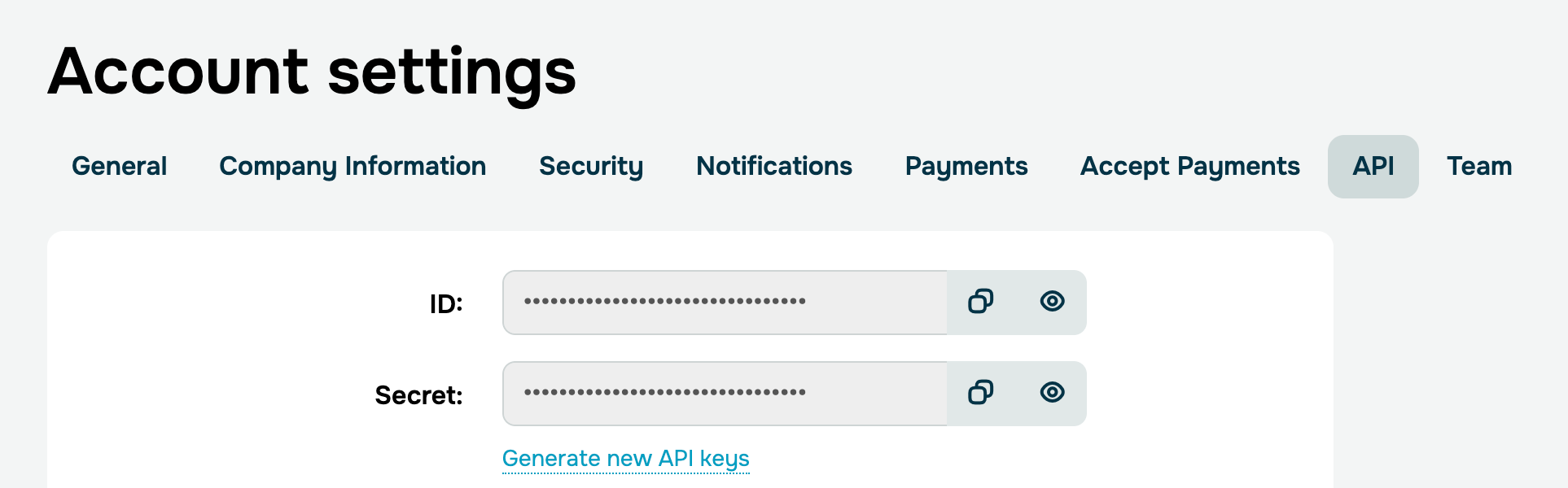Open the General settings tab

[119, 167]
